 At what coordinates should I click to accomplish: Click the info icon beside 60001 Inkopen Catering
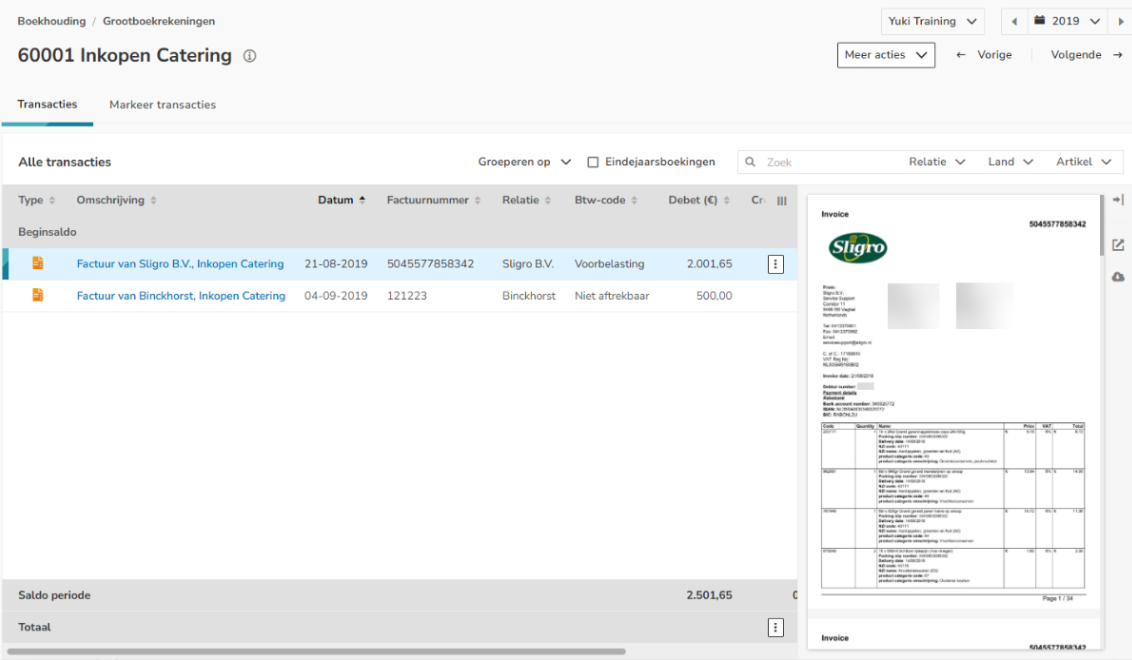tap(250, 56)
